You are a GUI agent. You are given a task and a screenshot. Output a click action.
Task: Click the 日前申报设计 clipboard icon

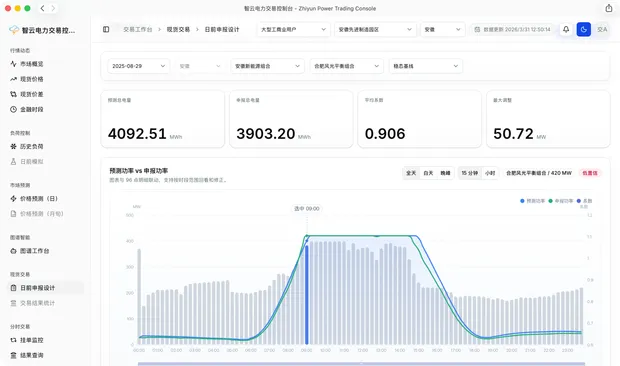(x=13, y=288)
